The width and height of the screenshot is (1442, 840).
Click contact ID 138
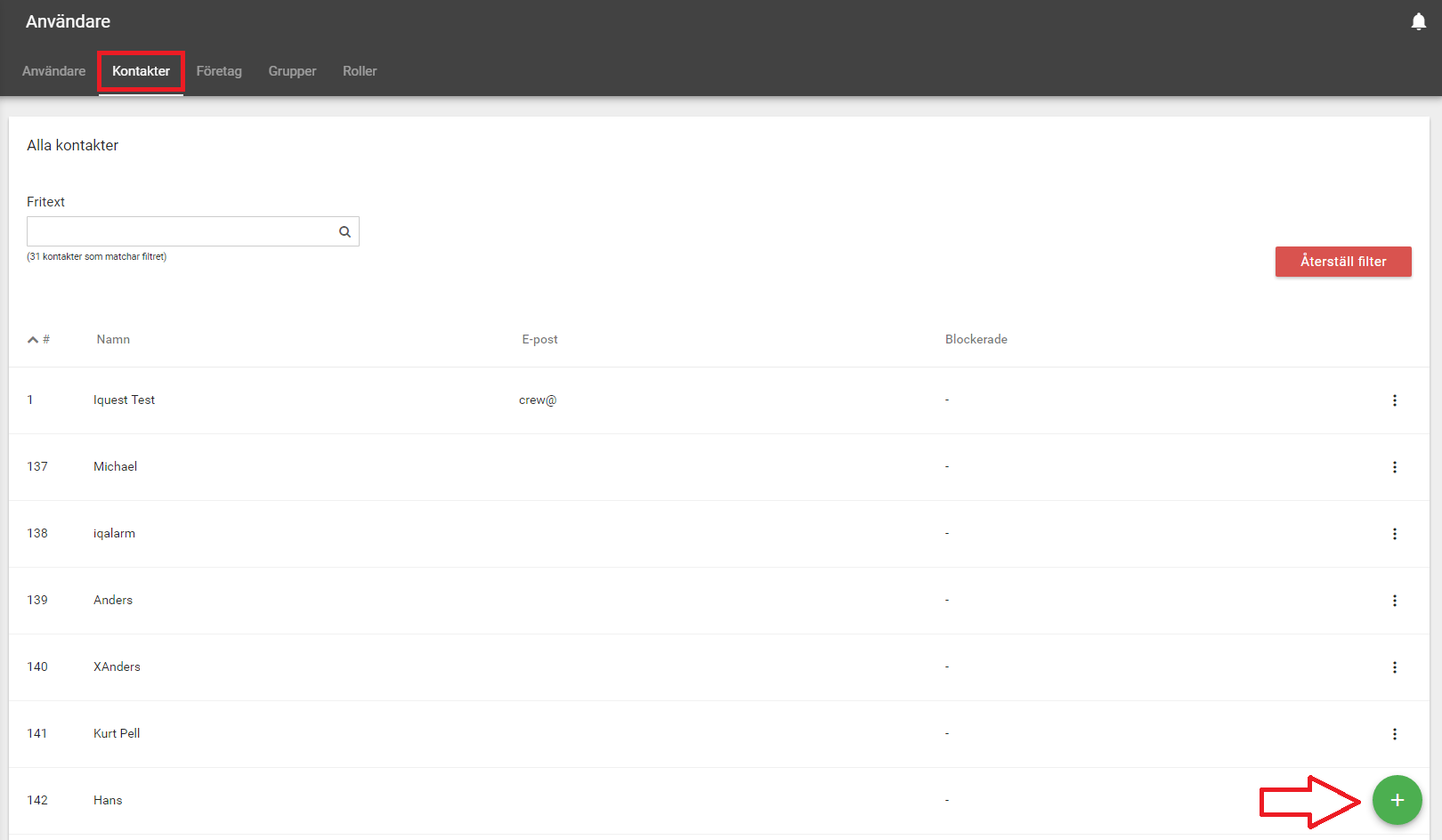[x=37, y=533]
